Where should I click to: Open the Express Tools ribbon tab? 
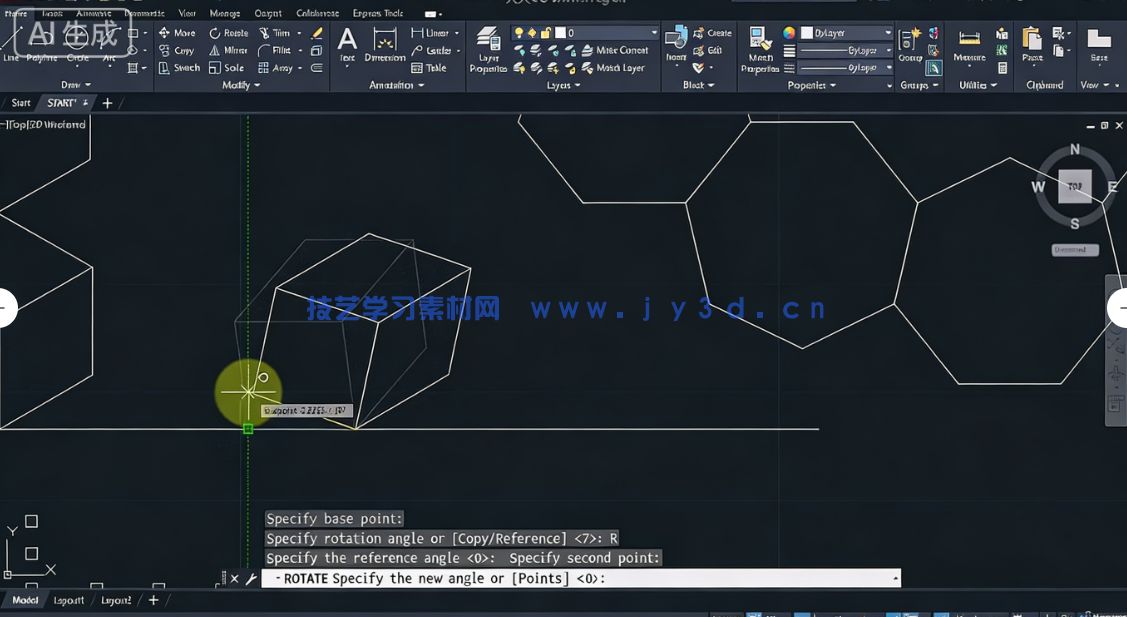378,13
